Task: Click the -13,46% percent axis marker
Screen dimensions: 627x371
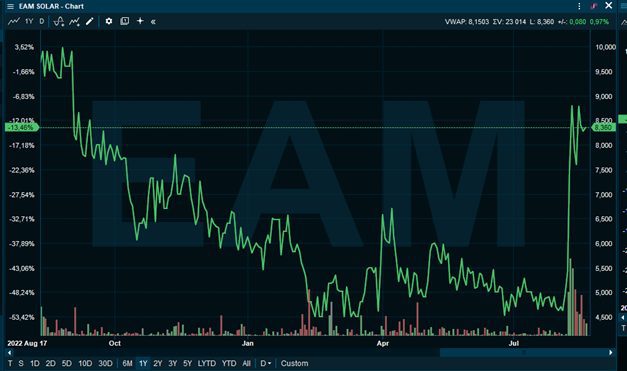Action: [21, 128]
